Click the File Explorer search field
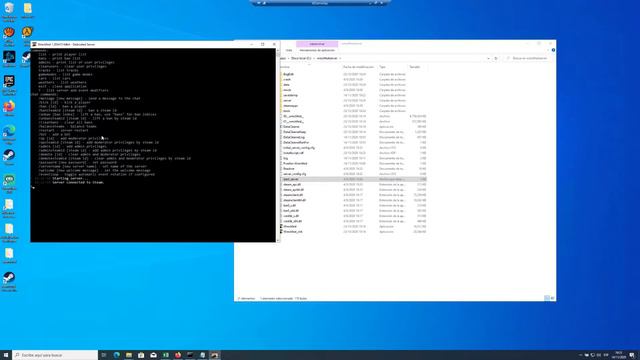 point(529,58)
